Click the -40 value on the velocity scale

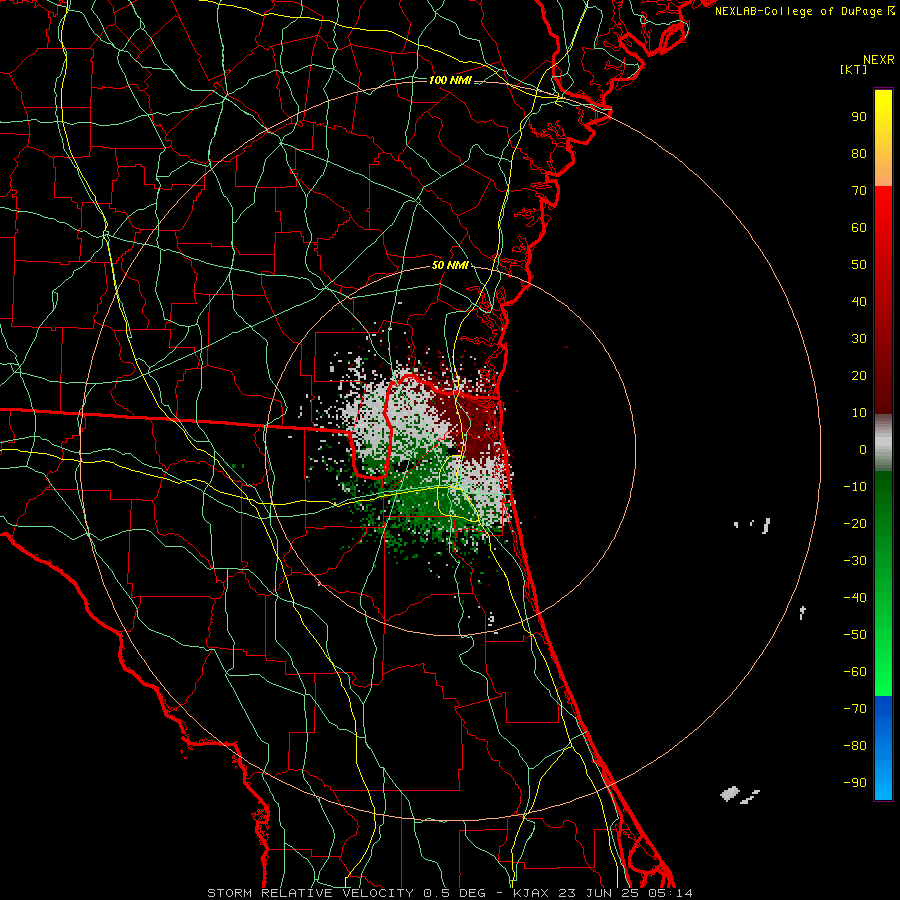pyautogui.click(x=855, y=598)
